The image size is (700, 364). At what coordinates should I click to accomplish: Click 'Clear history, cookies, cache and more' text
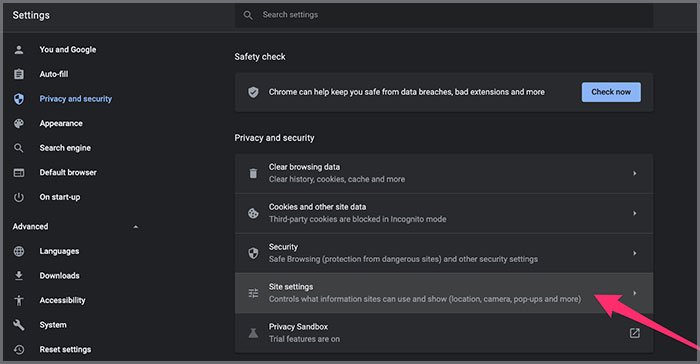(x=337, y=179)
